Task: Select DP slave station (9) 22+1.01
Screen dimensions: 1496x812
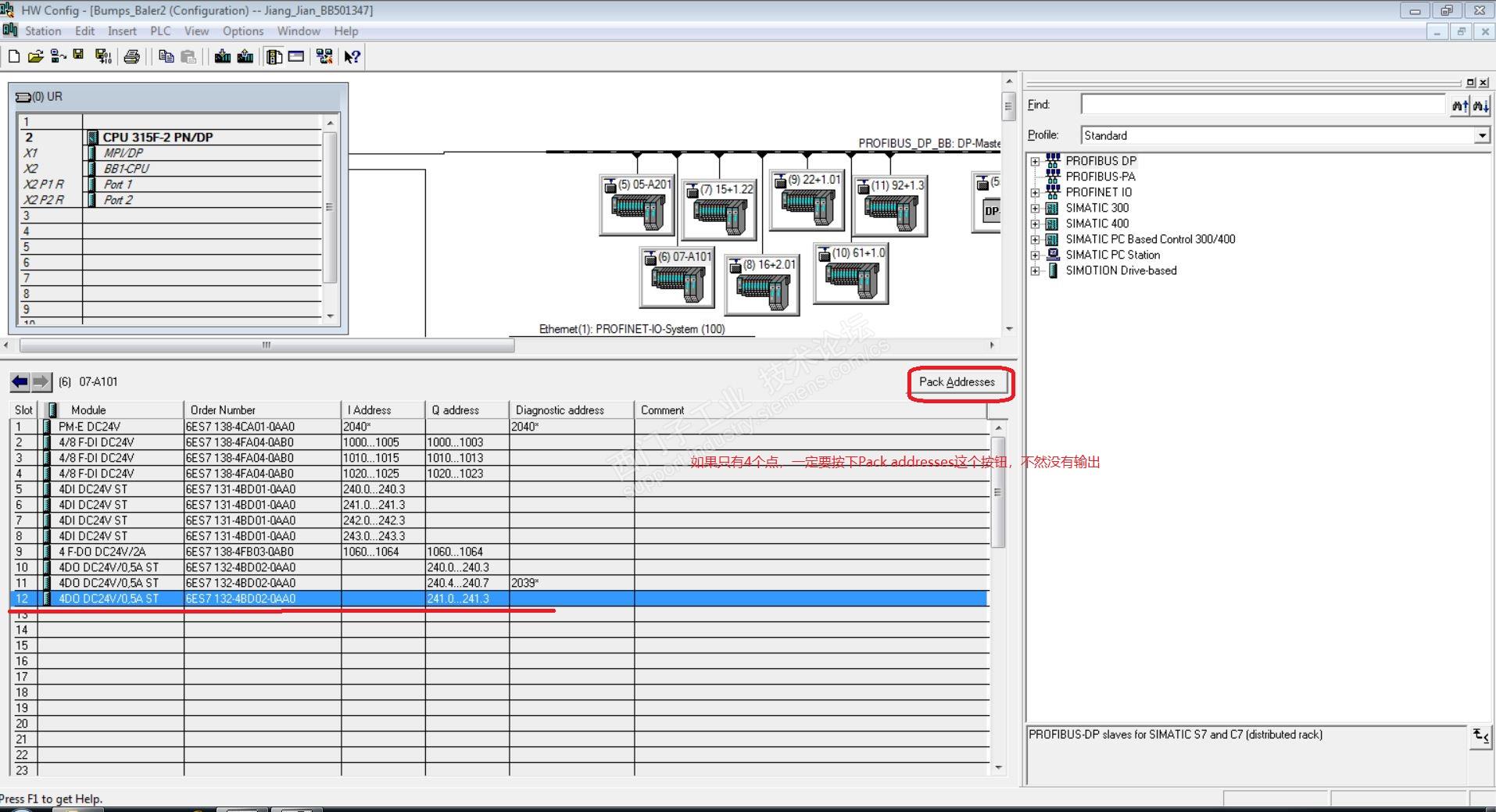Action: click(807, 201)
